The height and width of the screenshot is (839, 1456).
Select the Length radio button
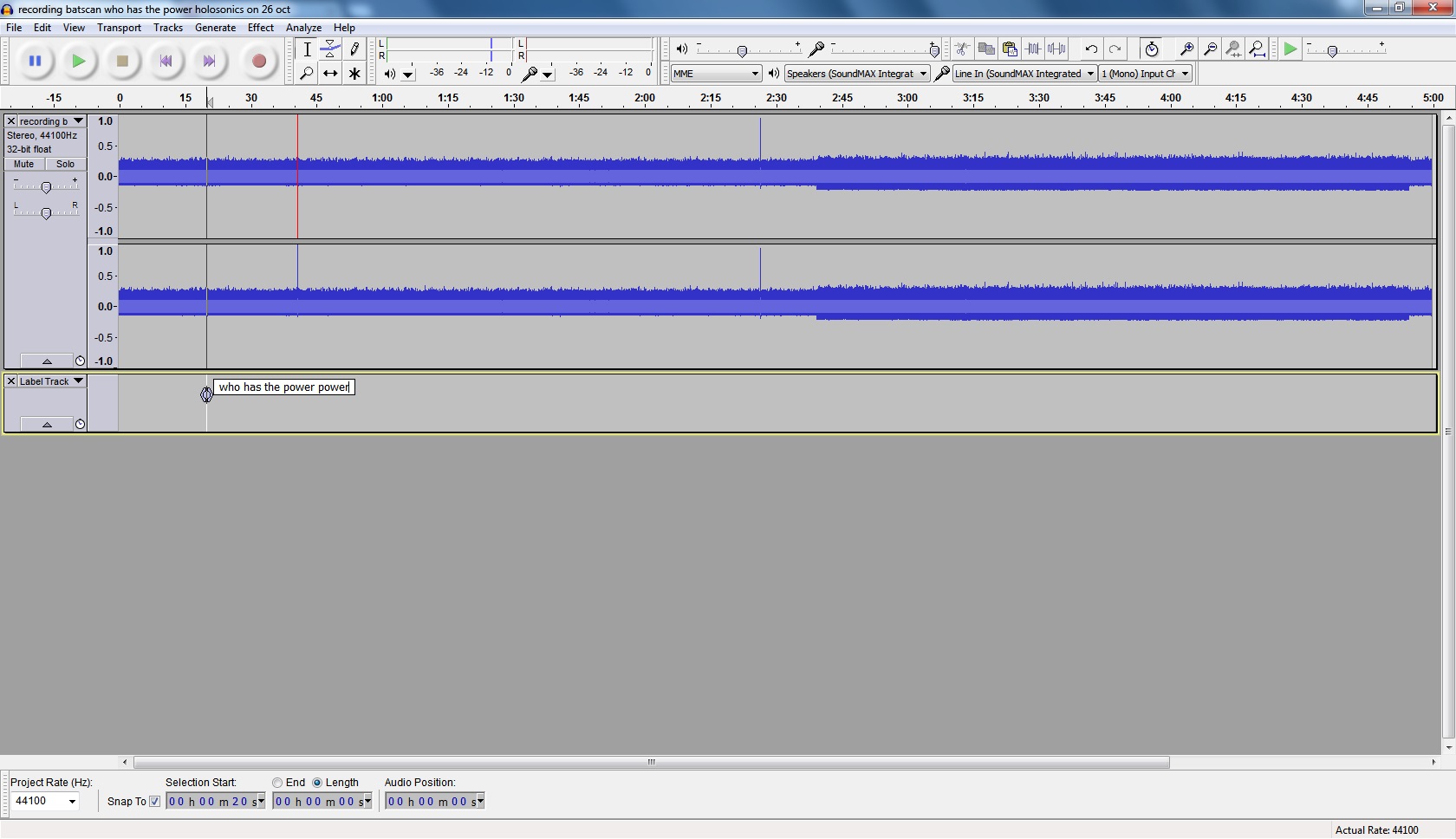click(x=317, y=783)
